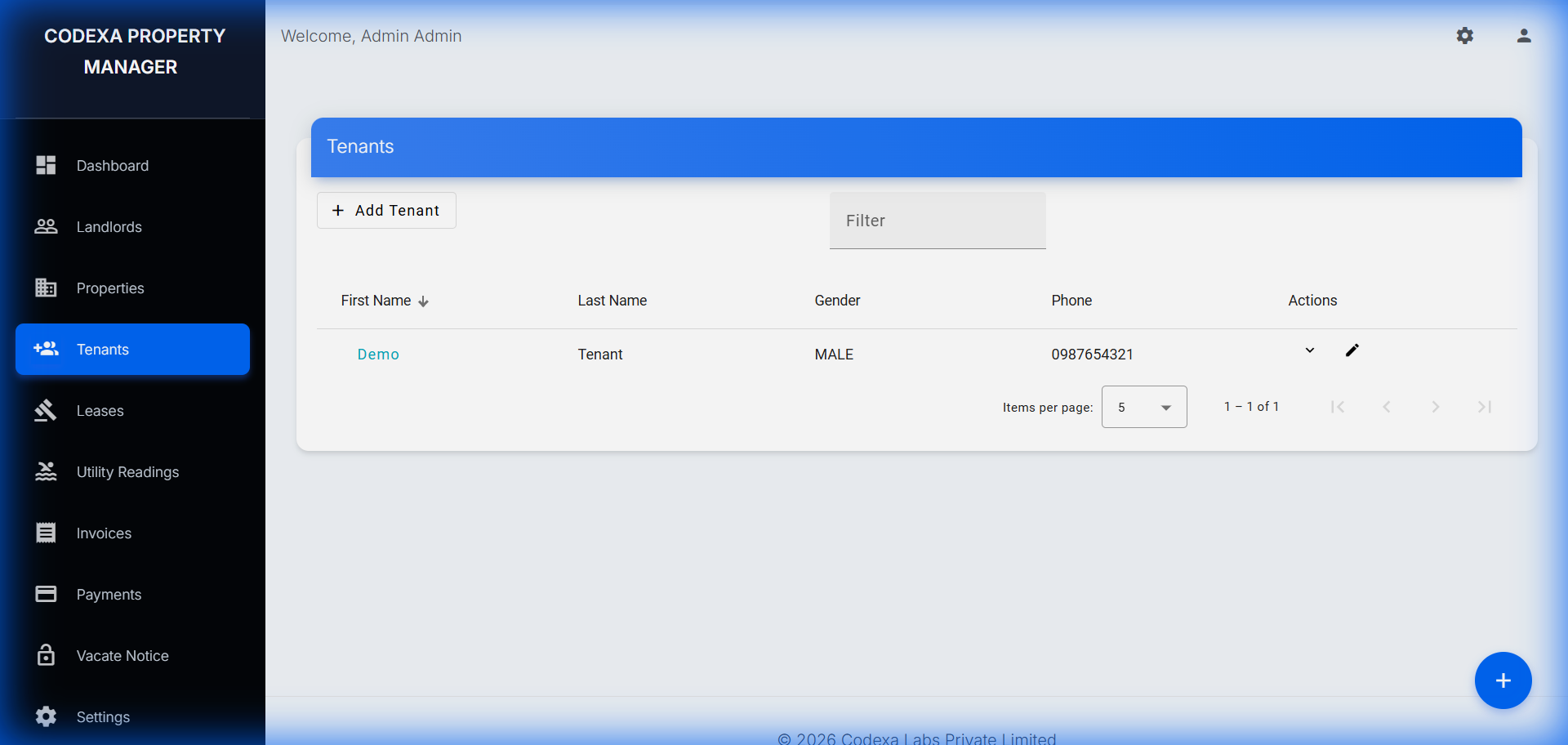This screenshot has width=1568, height=745.
Task: Open Settings from the sidebar
Action: pyautogui.click(x=103, y=717)
